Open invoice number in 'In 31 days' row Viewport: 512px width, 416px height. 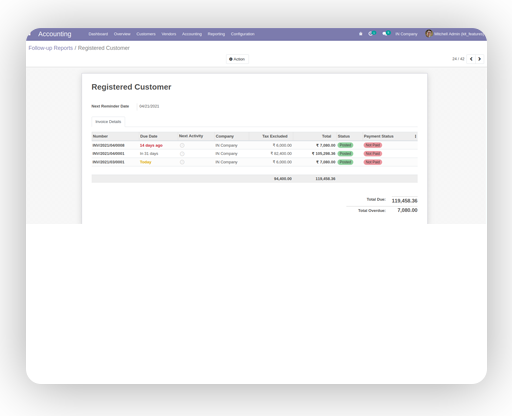[x=108, y=154]
